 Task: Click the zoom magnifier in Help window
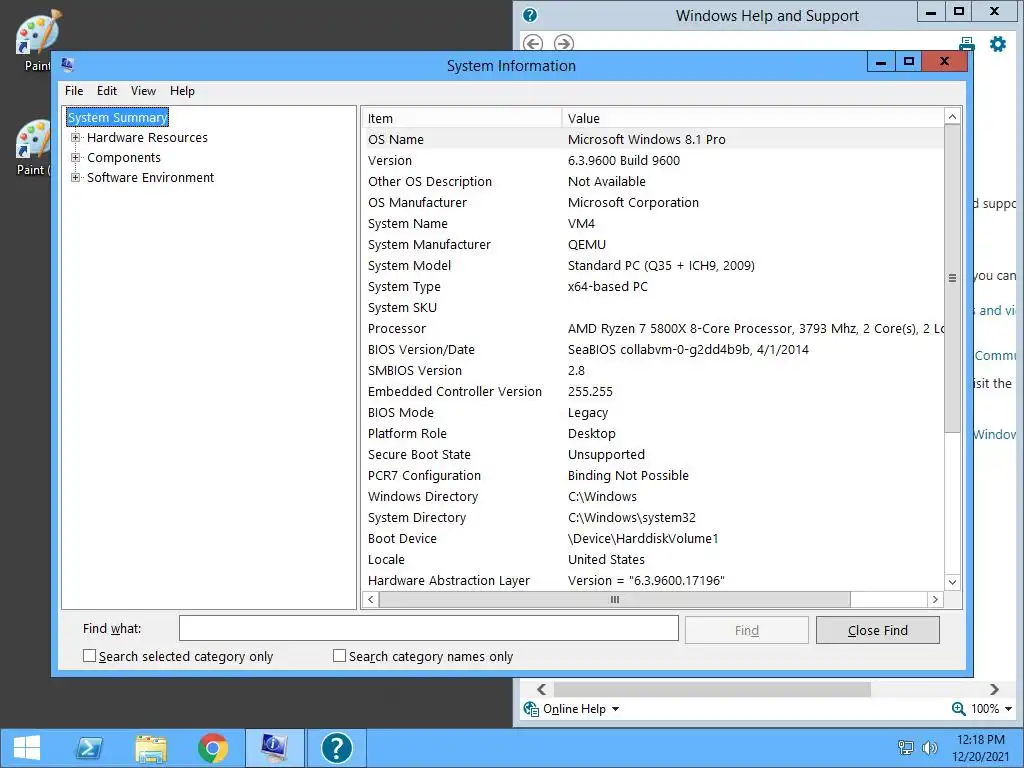tap(958, 709)
